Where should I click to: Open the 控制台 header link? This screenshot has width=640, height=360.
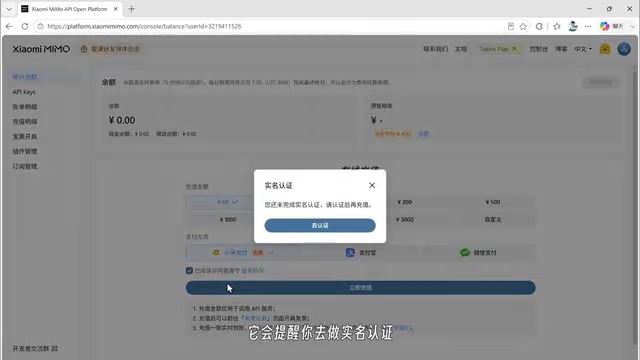538,49
